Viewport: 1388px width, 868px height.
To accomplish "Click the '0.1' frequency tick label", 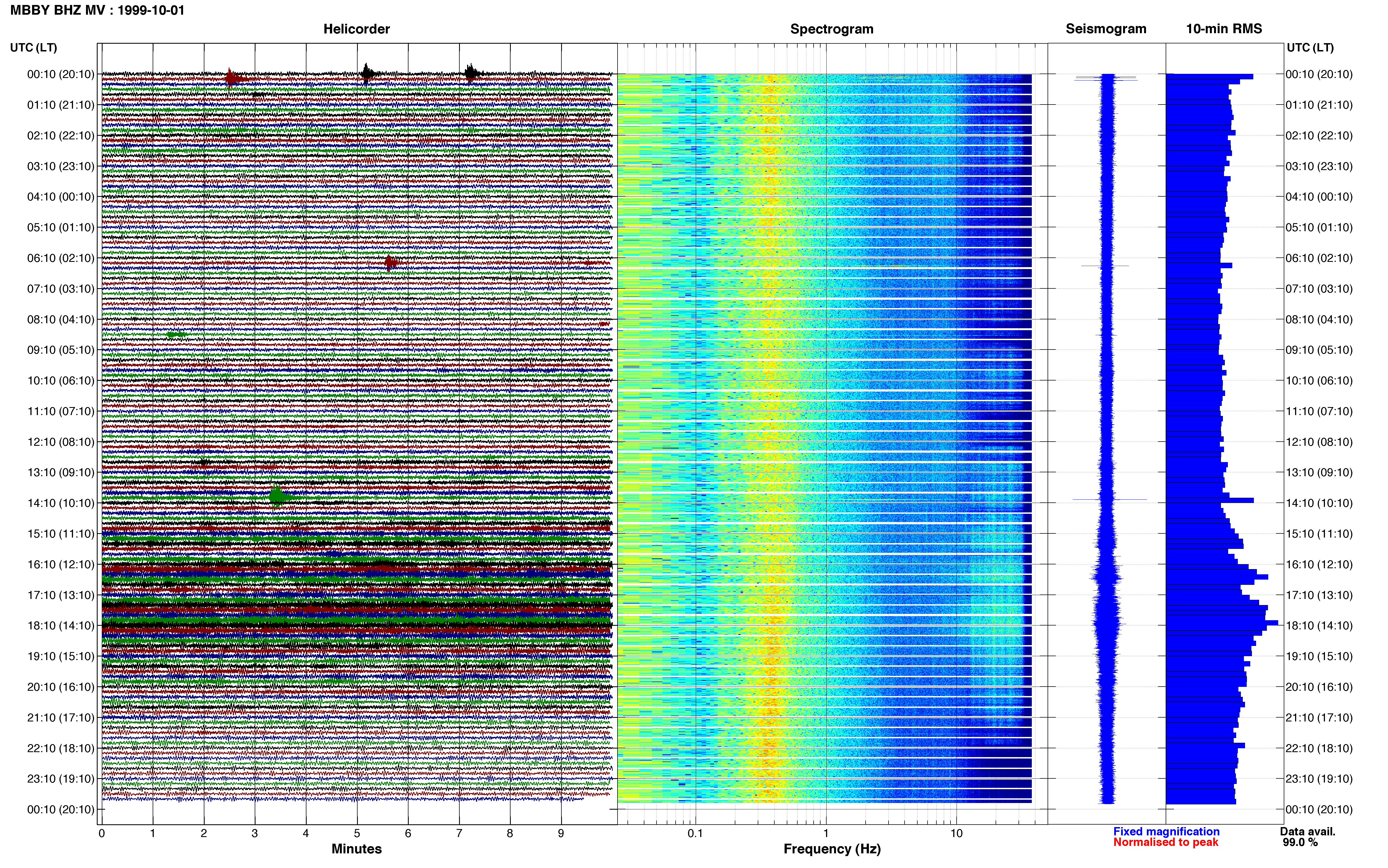I will coord(695,833).
